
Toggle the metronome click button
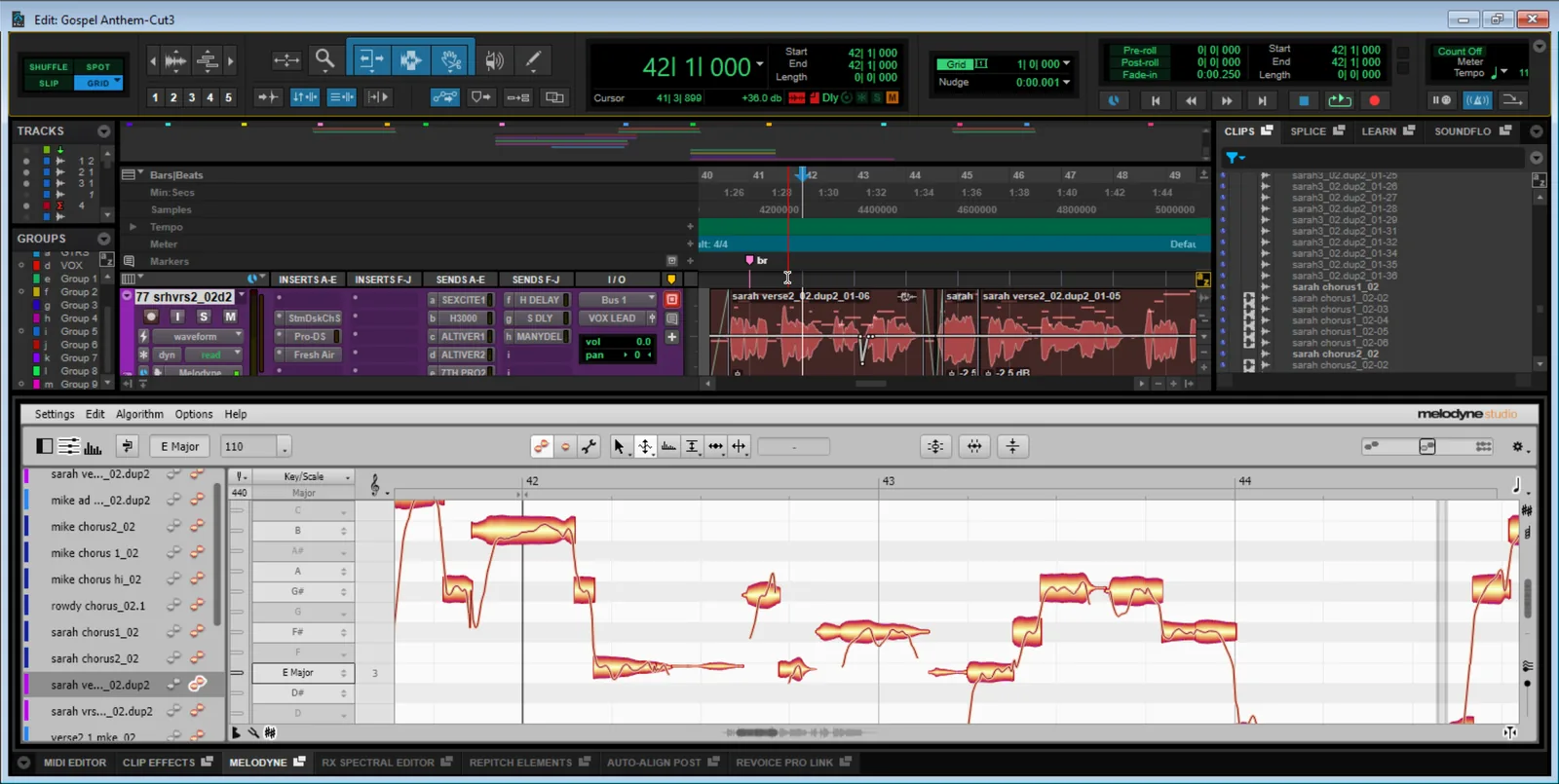1477,100
